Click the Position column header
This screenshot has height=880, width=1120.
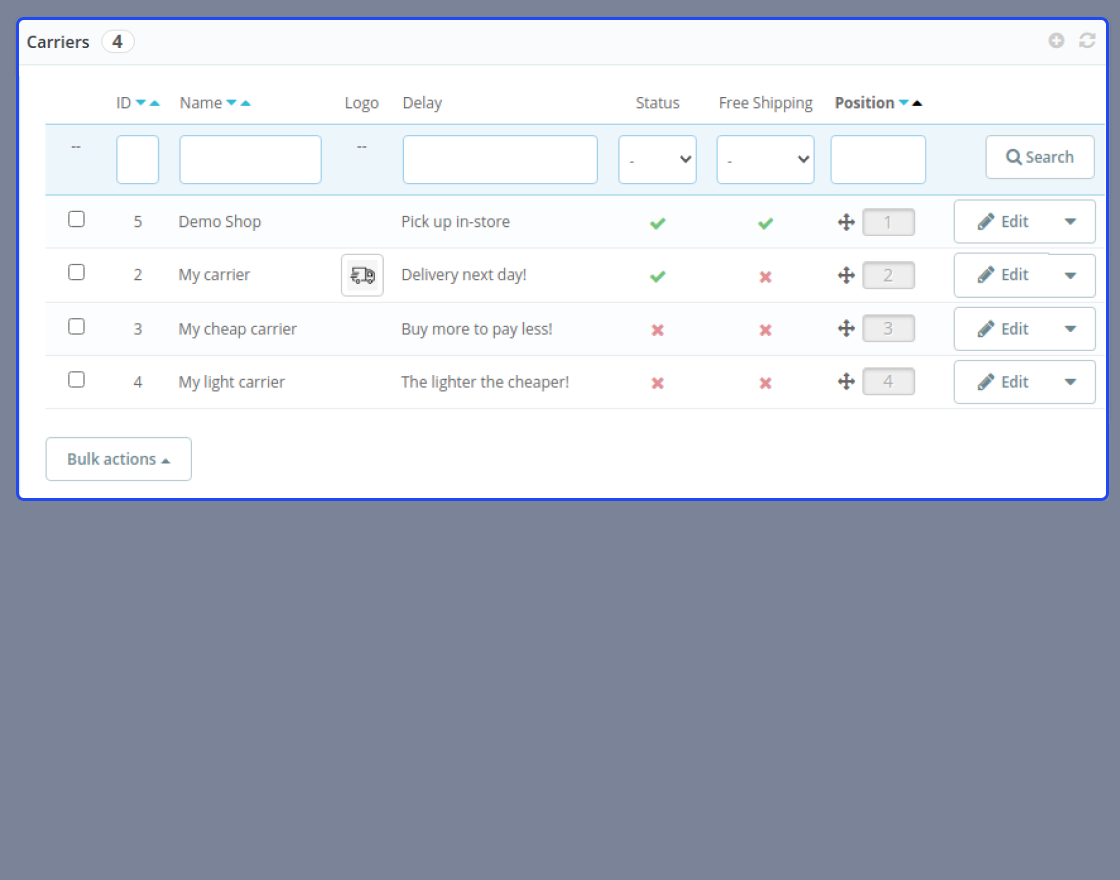(864, 103)
